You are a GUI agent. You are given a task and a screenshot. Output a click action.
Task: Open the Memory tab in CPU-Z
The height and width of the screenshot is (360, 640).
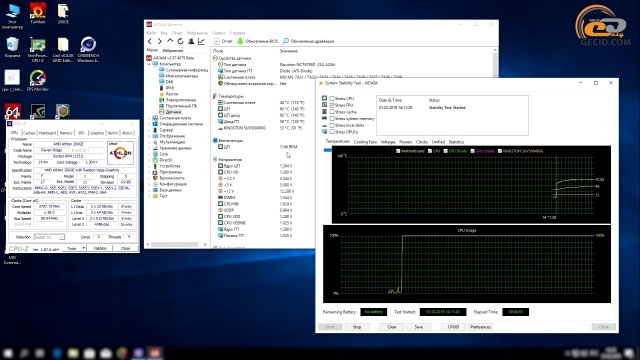66,133
